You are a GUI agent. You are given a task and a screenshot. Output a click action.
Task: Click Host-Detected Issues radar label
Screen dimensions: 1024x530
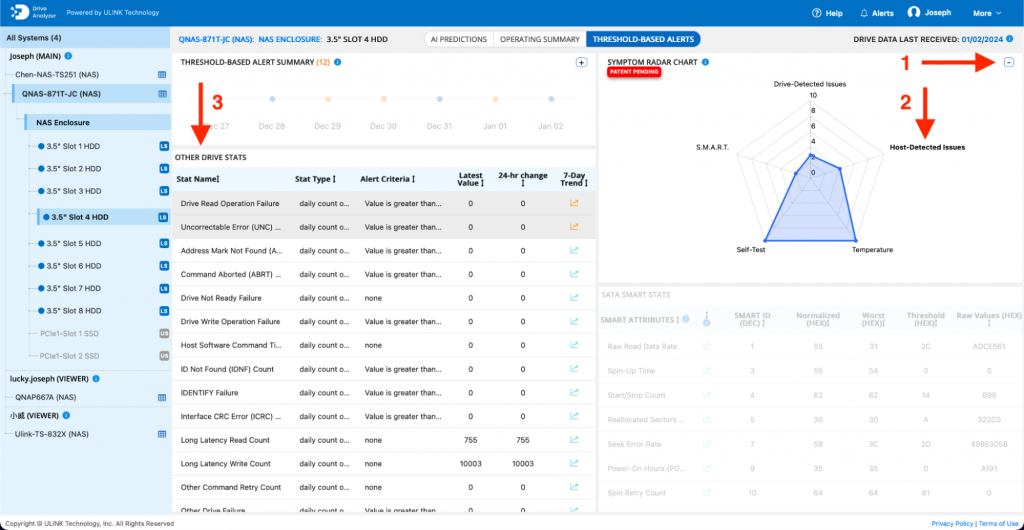coord(927,147)
